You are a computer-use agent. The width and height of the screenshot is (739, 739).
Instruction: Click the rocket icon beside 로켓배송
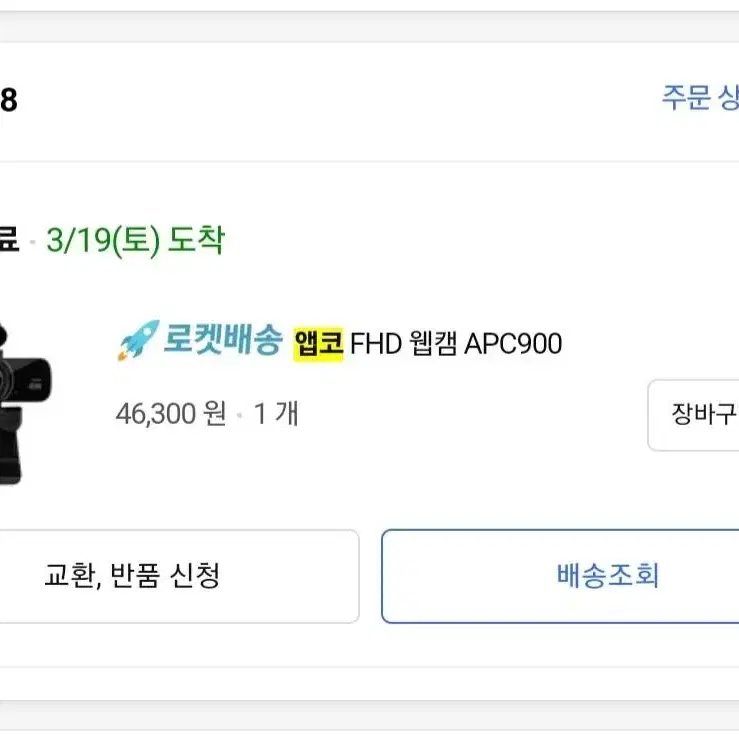(139, 340)
